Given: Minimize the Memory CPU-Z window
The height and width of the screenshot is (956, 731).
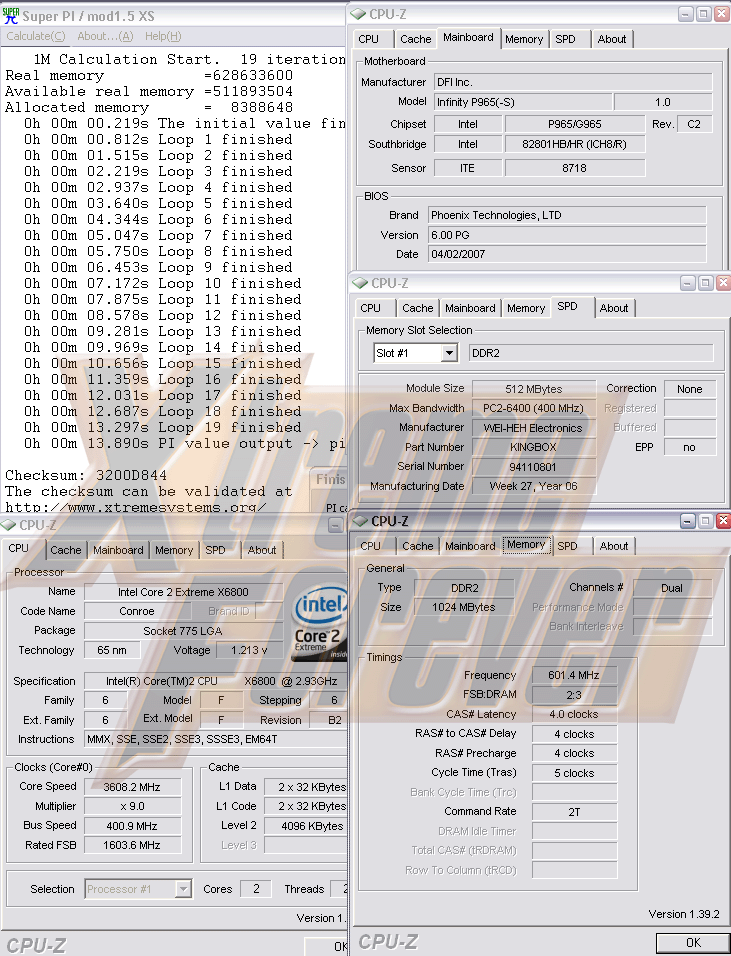Looking at the screenshot, I should [688, 521].
